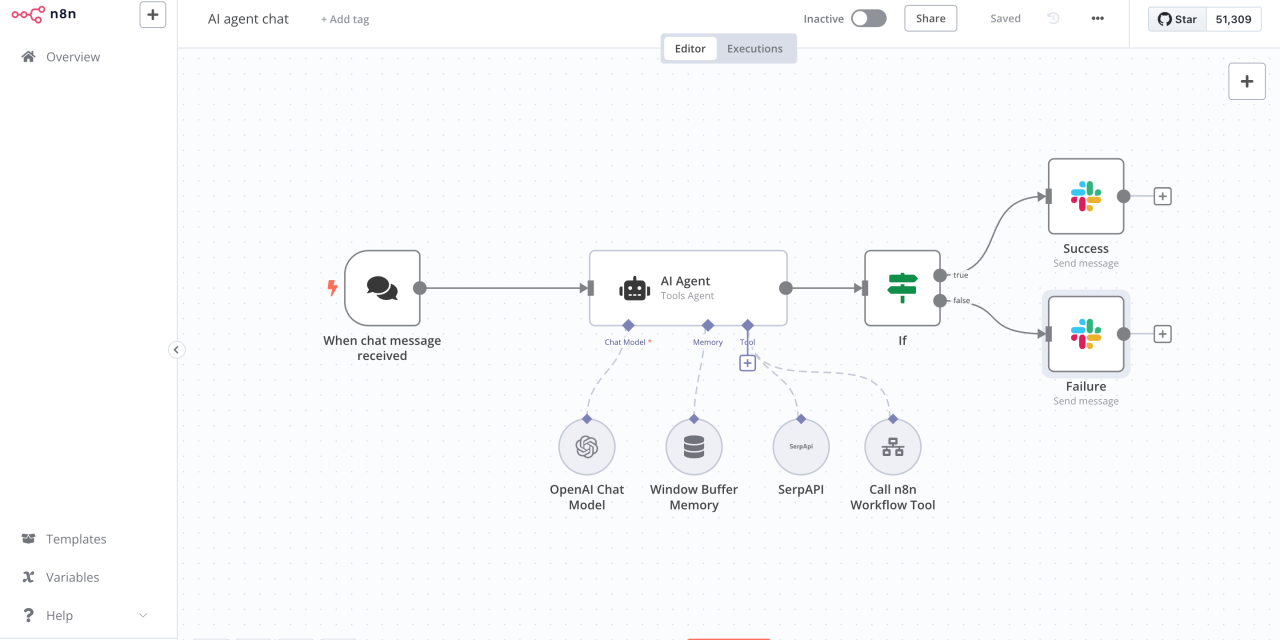Open Overview from the sidebar

(x=70, y=56)
